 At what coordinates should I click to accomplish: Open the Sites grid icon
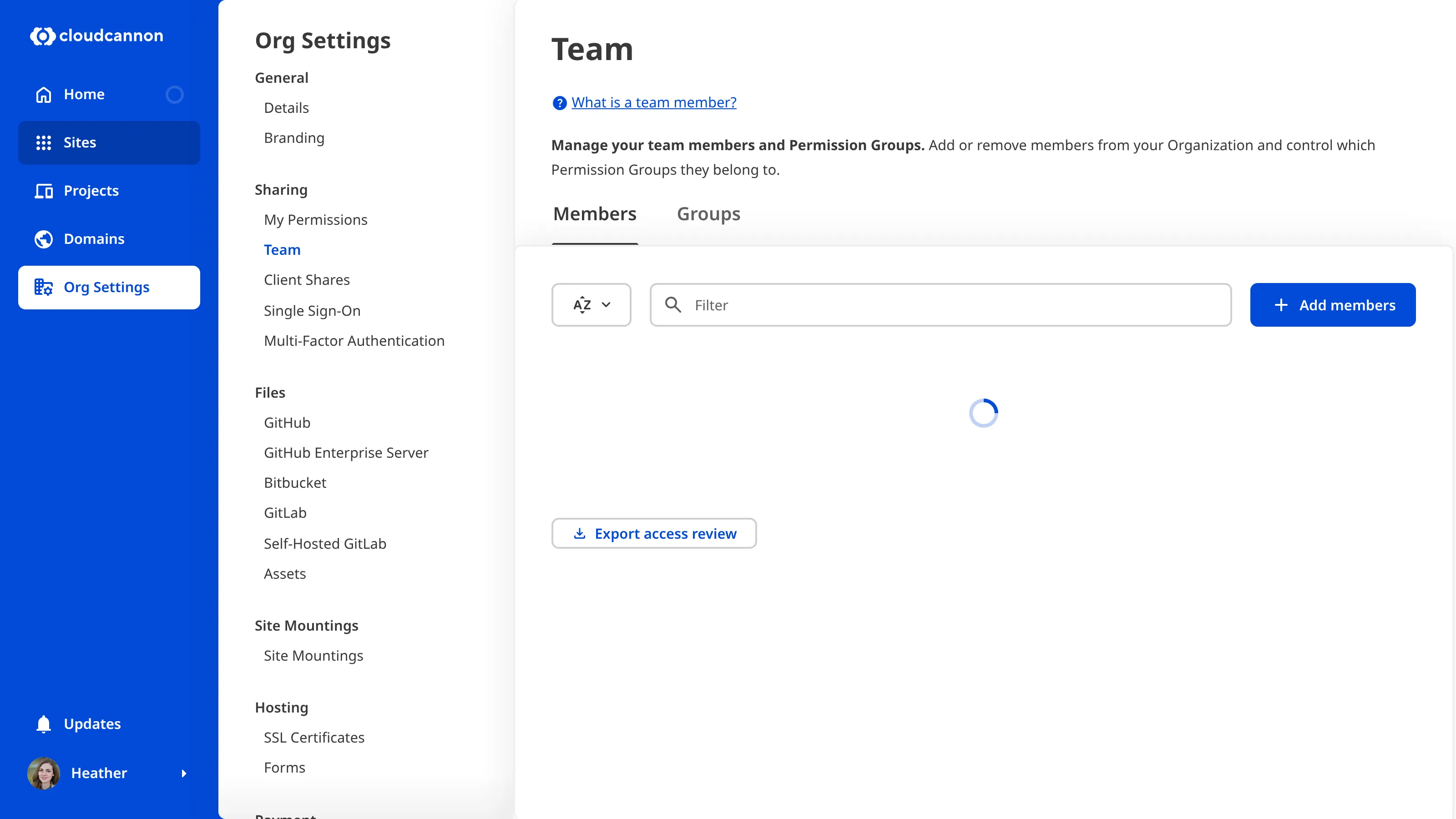(x=44, y=142)
